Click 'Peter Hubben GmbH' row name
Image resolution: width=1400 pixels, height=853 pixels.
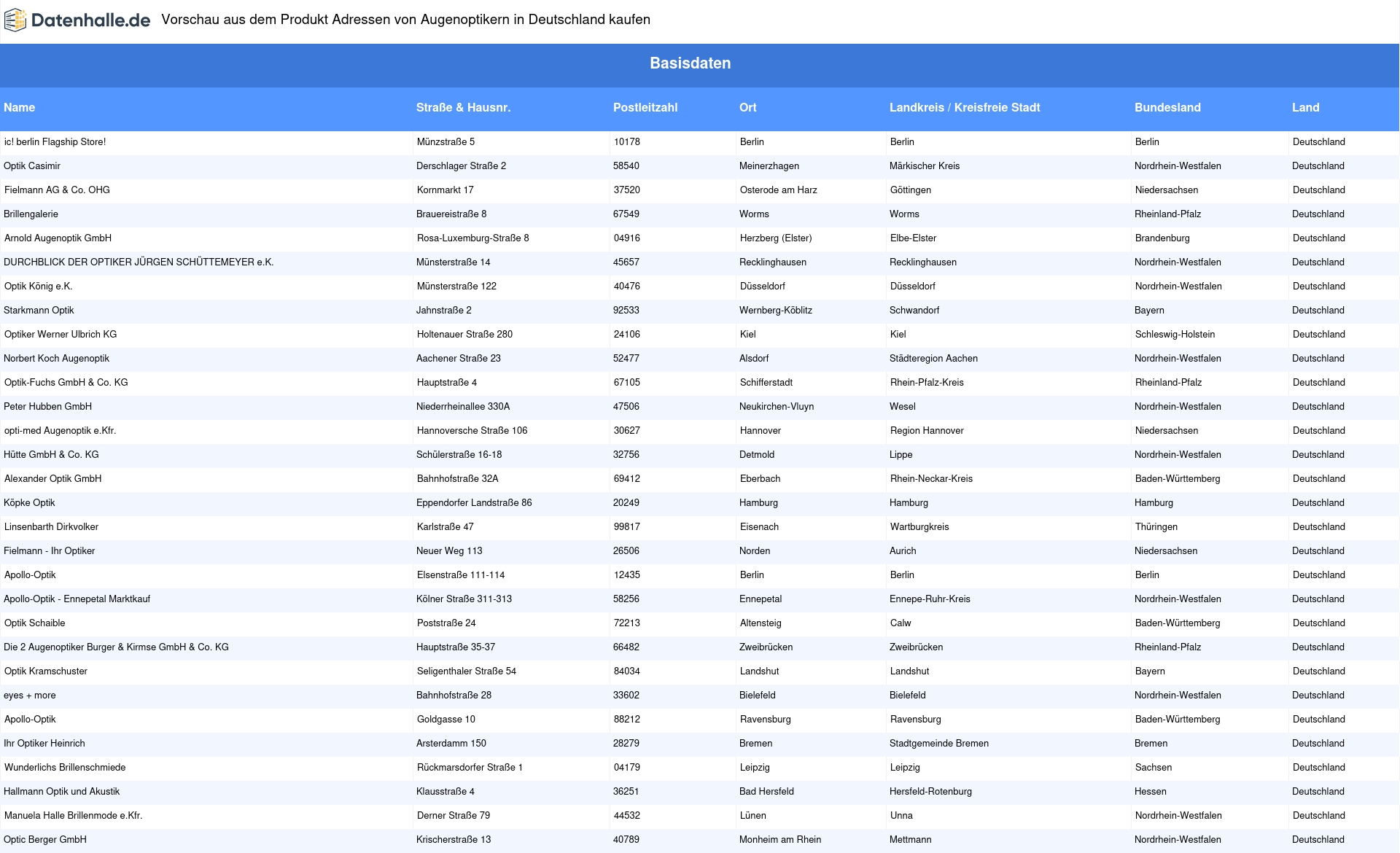coord(47,407)
